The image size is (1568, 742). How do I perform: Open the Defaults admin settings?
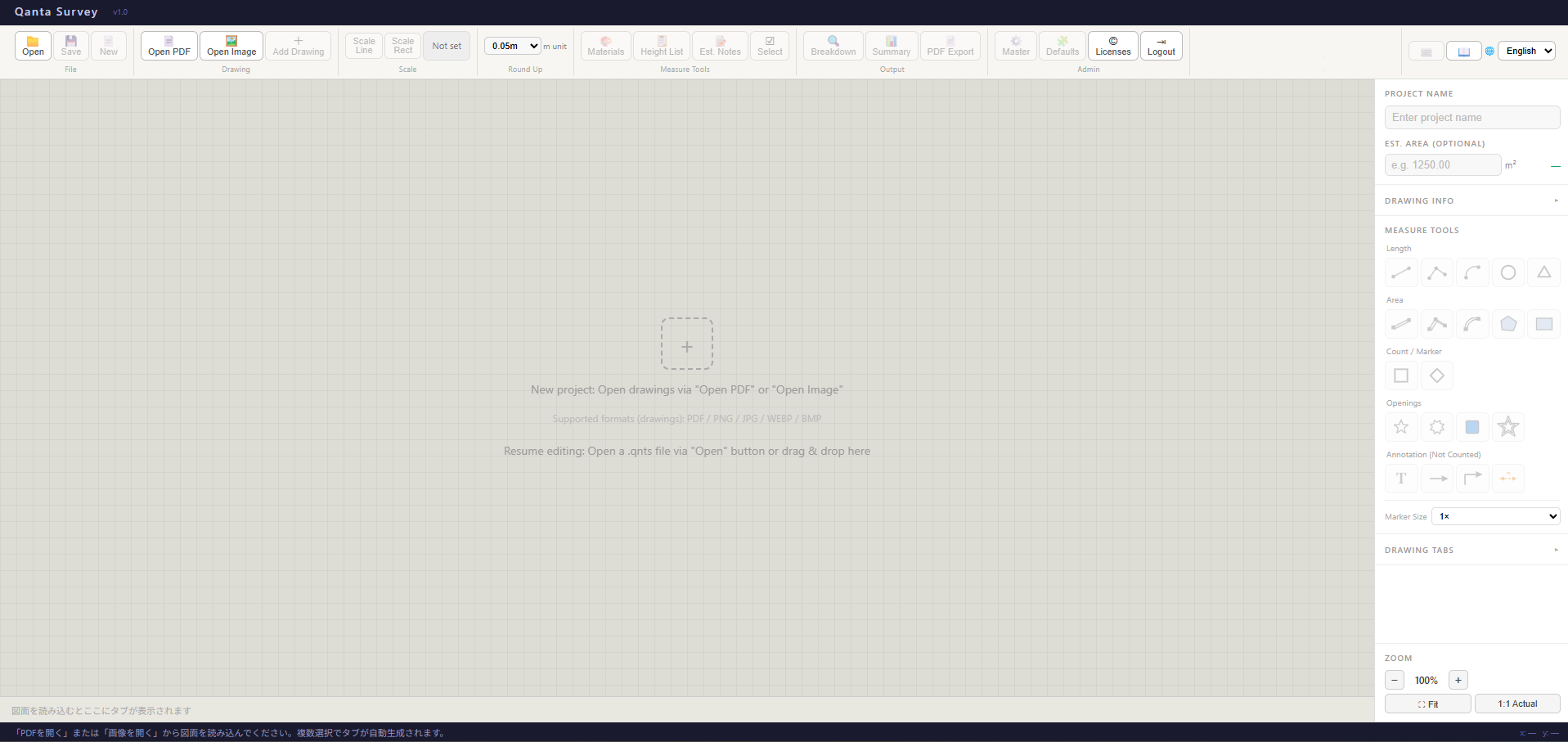pyautogui.click(x=1063, y=46)
